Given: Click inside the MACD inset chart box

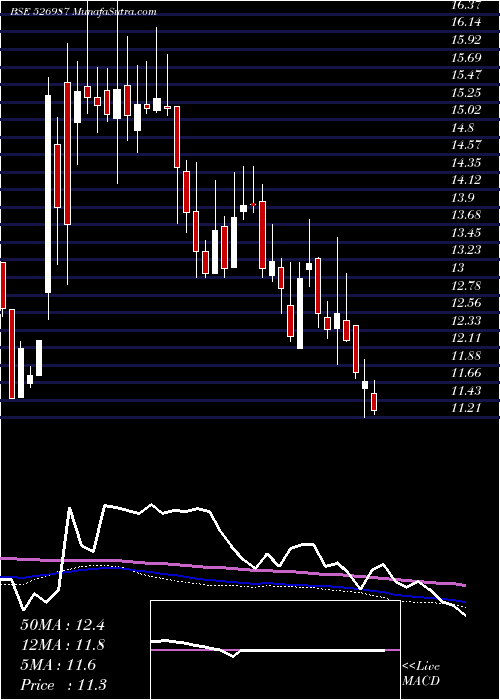Looking at the screenshot, I should [275, 650].
